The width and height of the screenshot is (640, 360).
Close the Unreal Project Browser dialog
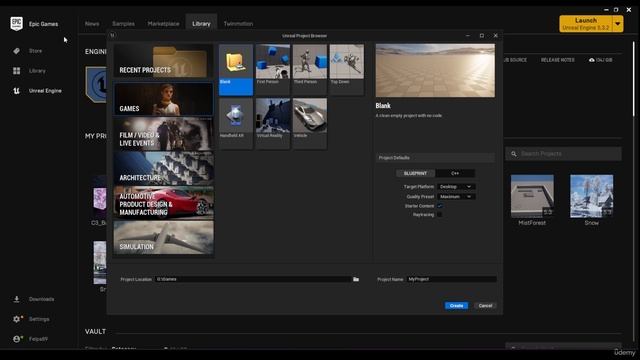[x=496, y=36]
